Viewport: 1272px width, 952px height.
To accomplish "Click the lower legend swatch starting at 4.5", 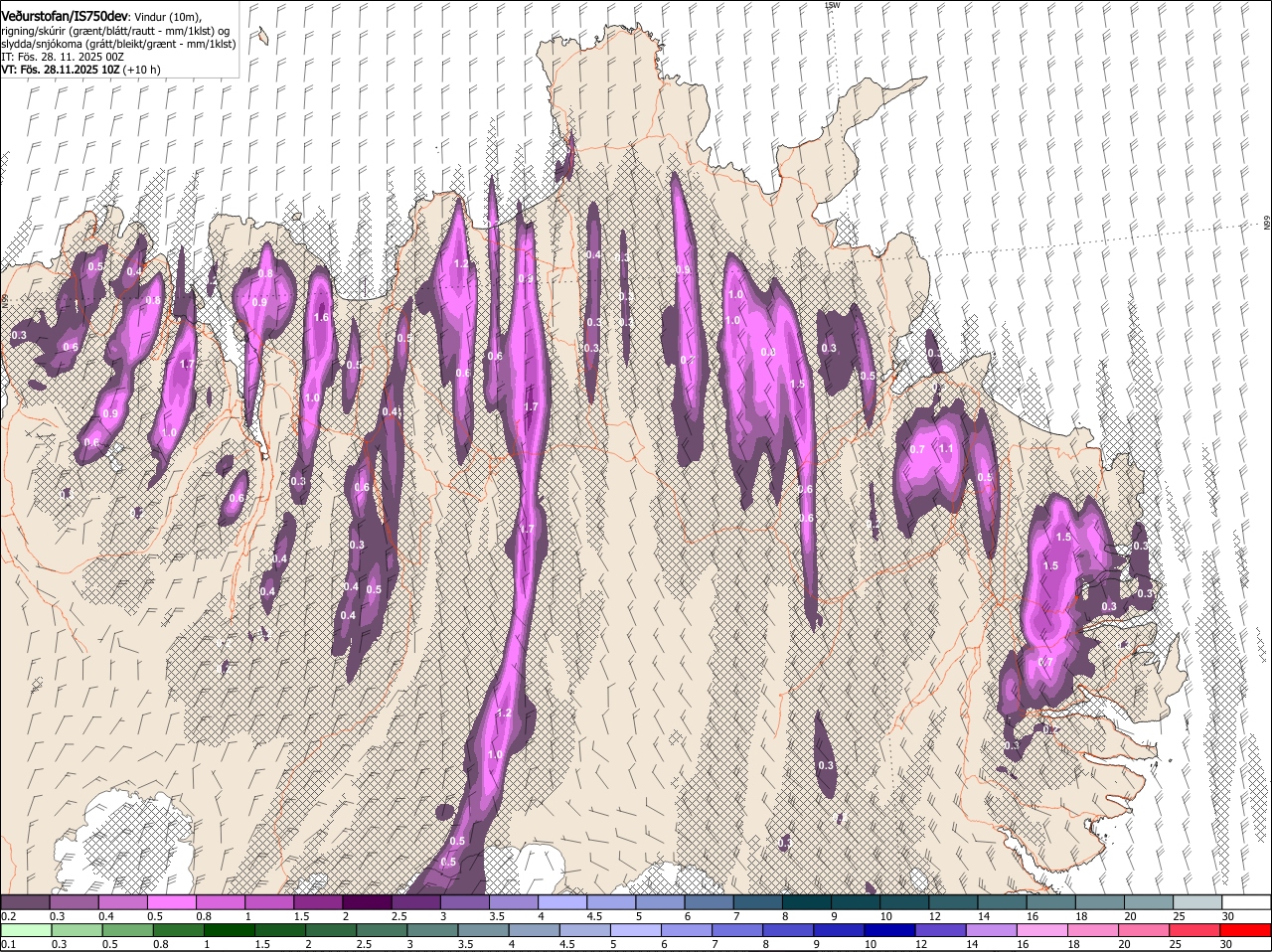I will (586, 930).
